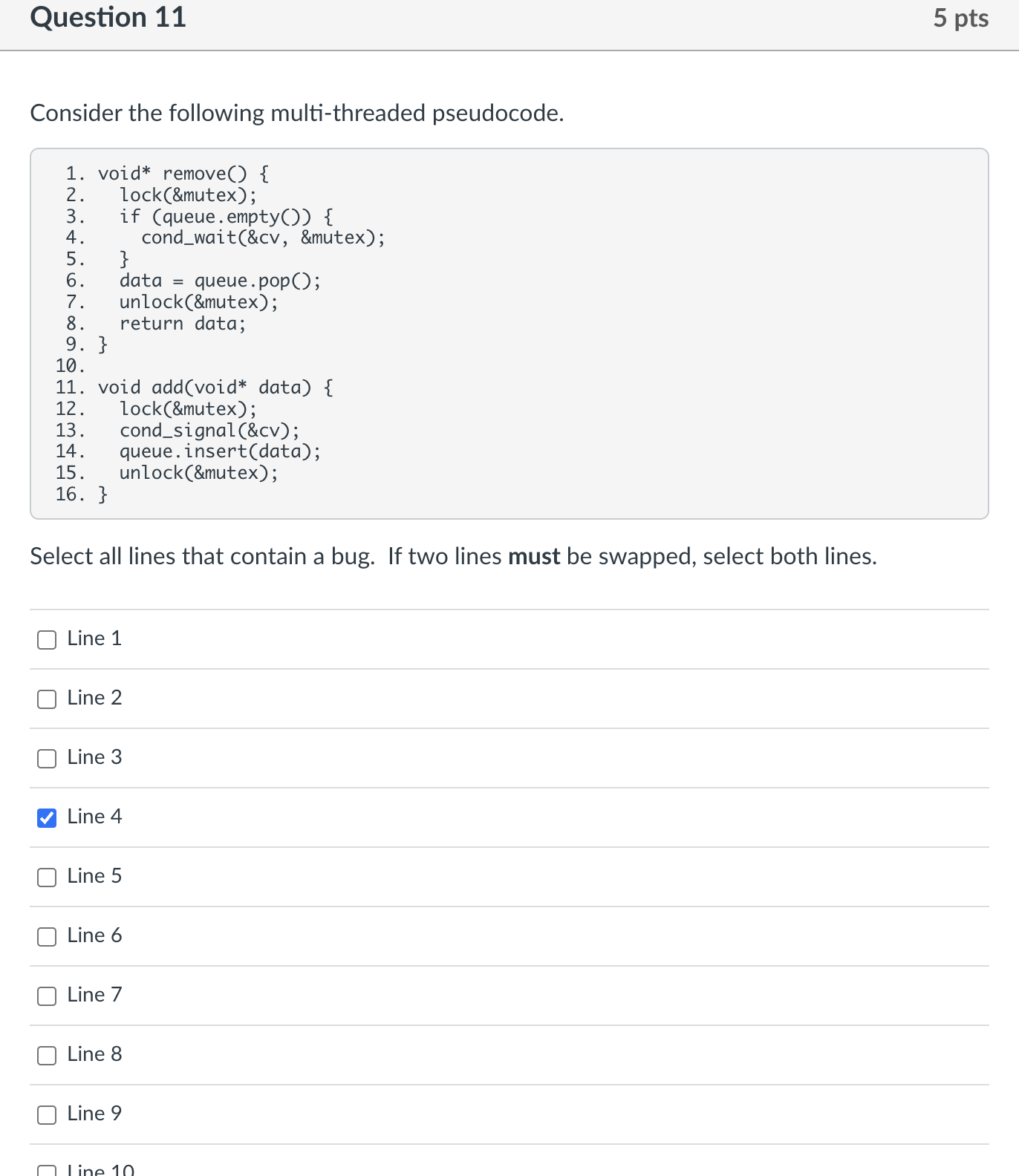Click the bolded word must in instructions
1019x1176 pixels.
tap(533, 557)
